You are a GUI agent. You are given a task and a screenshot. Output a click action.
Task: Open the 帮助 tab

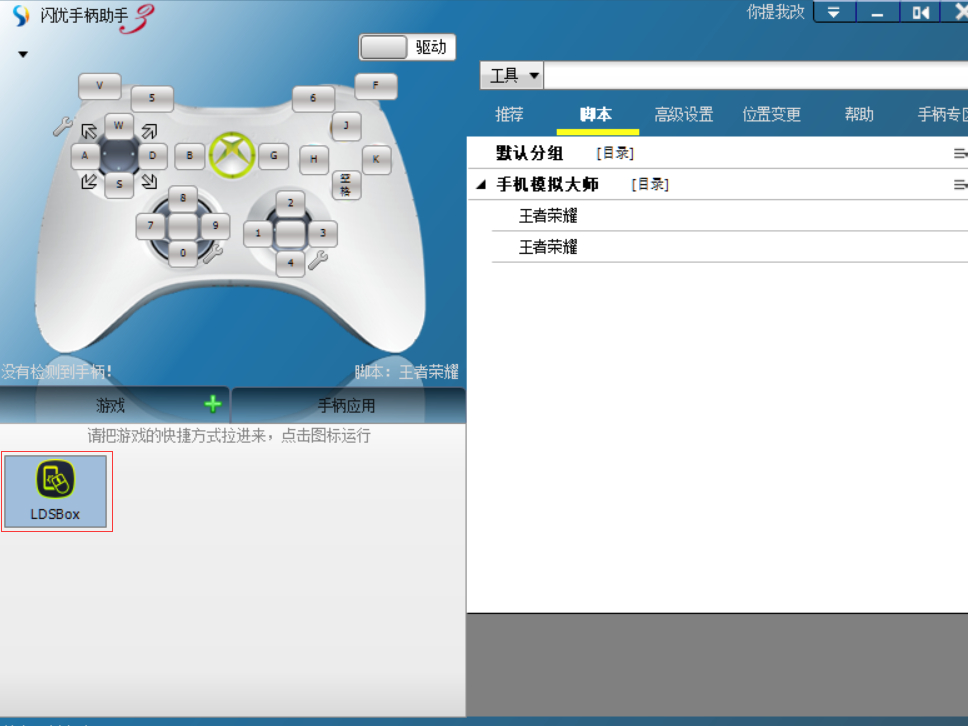(x=859, y=114)
